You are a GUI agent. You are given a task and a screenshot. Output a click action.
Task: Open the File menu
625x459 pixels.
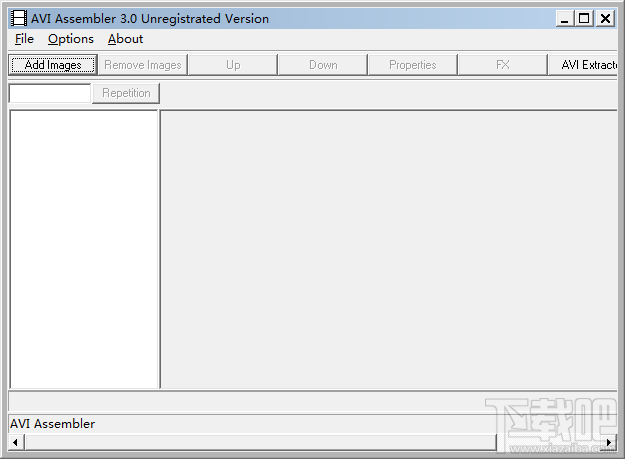coord(24,39)
